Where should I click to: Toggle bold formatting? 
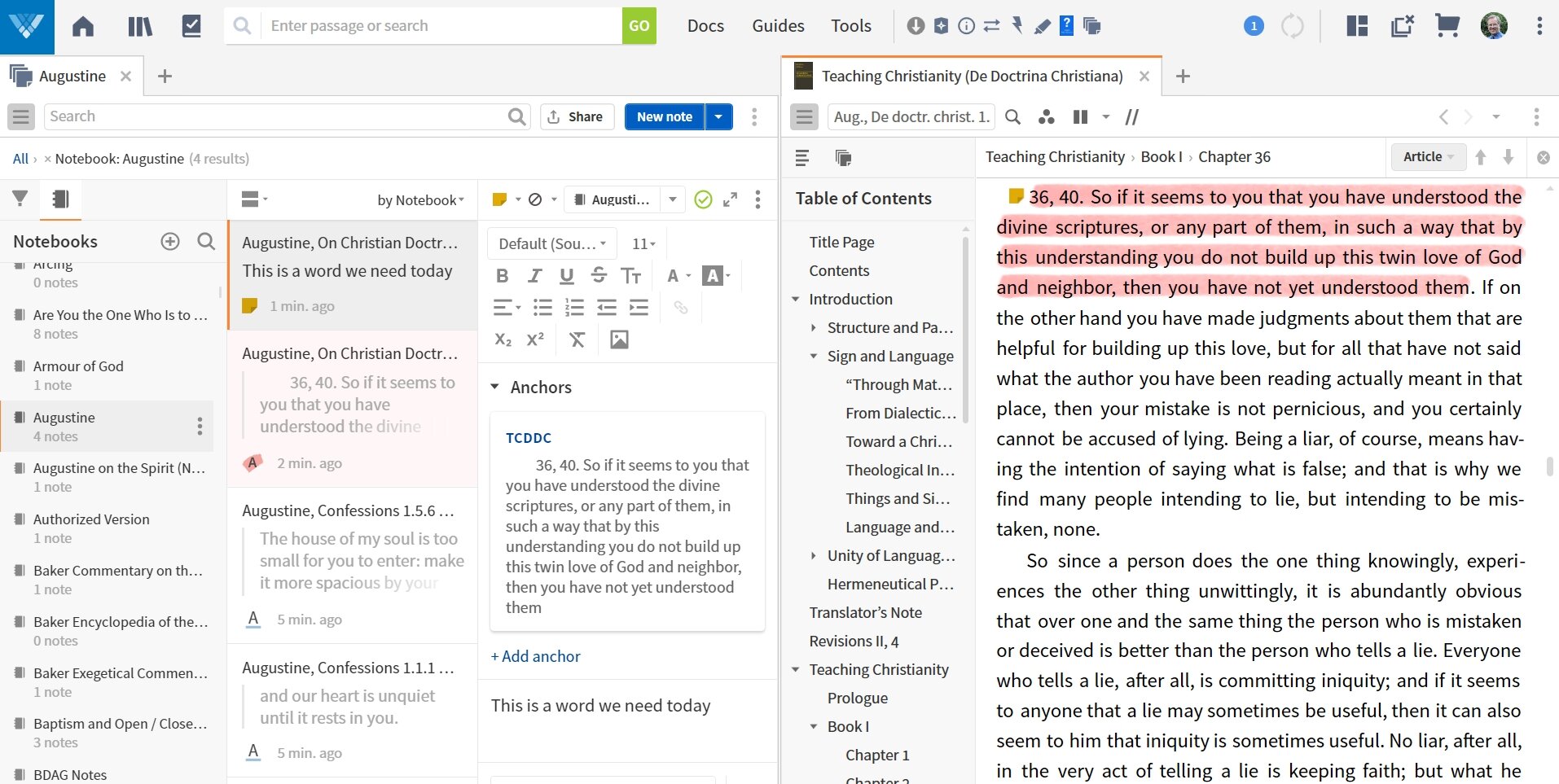pyautogui.click(x=502, y=276)
